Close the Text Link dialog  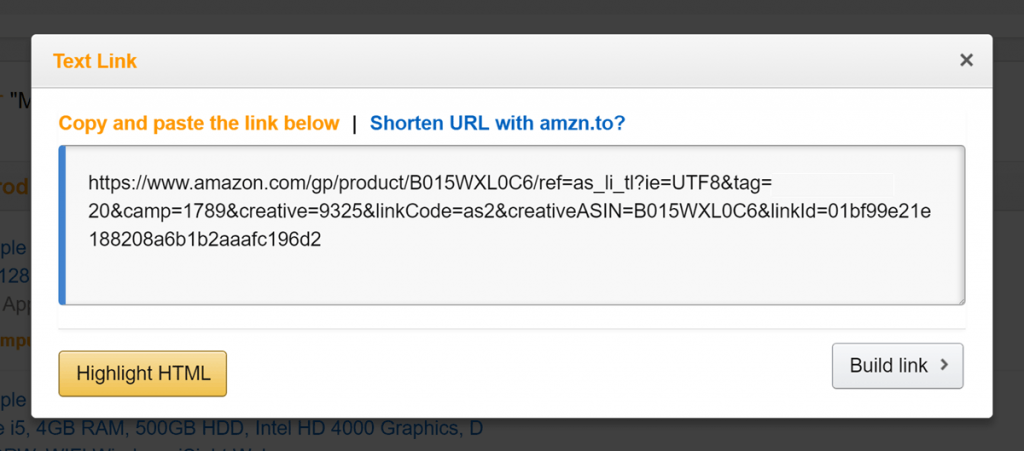pos(966,60)
